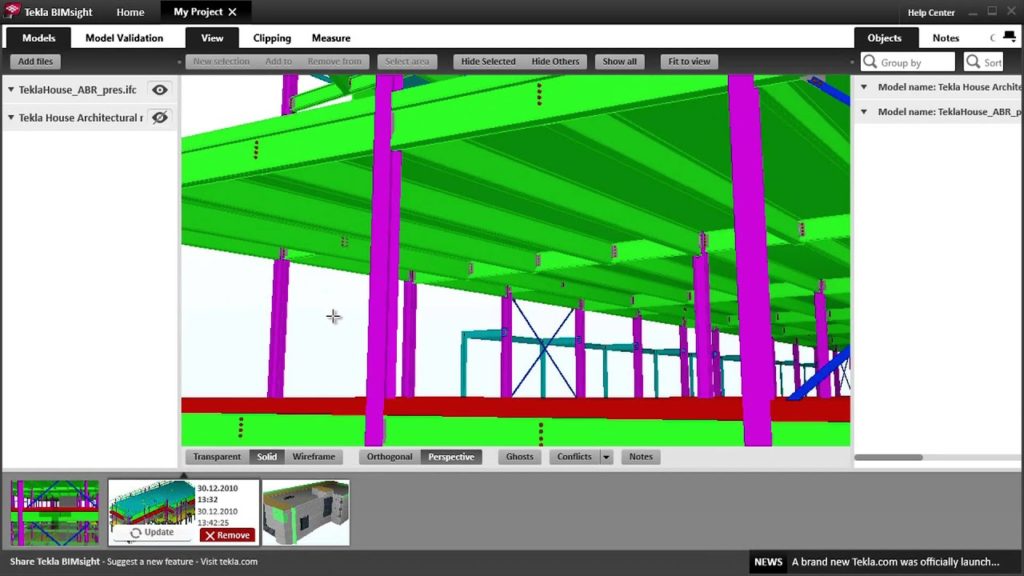Click Visit tekla.com link
This screenshot has height=576, width=1024.
[x=229, y=562]
